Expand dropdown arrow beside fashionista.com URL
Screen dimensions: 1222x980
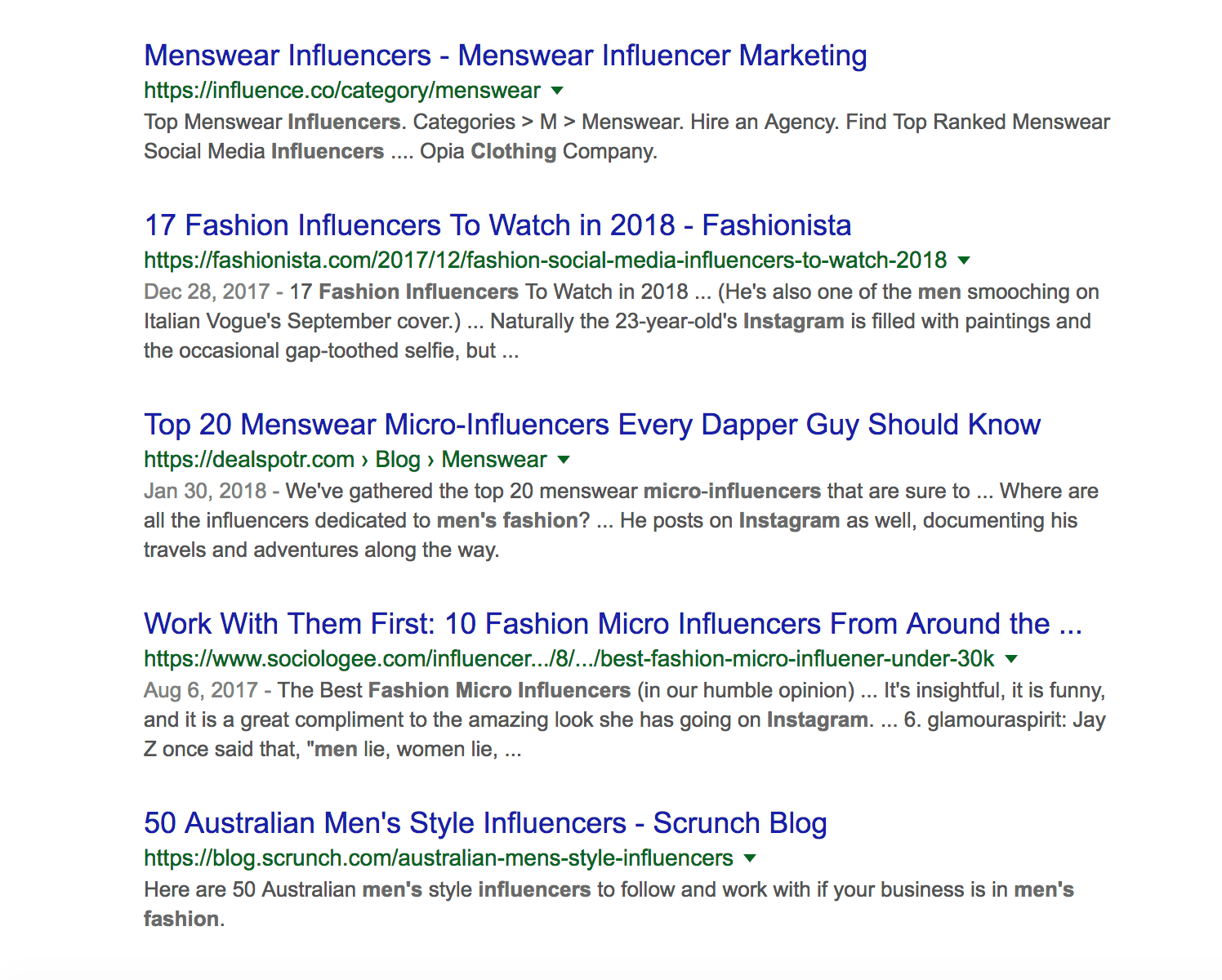[964, 261]
